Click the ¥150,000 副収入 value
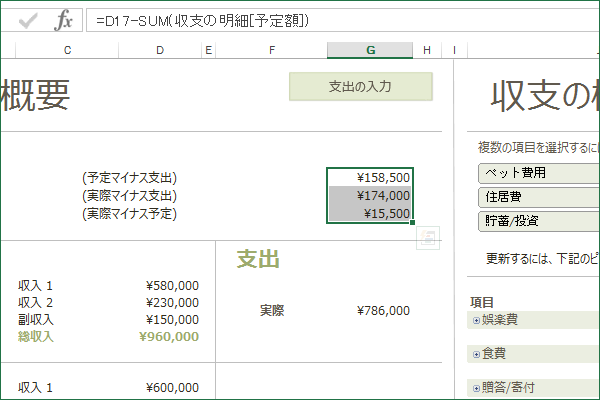The image size is (600, 400). 173,320
